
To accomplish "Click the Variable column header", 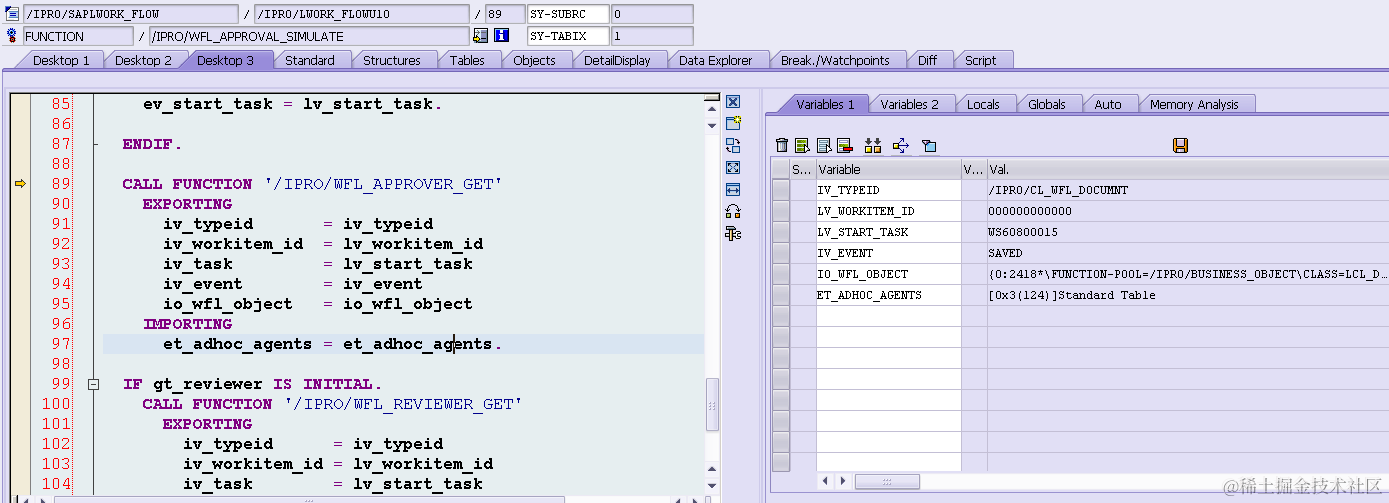I will (x=888, y=169).
